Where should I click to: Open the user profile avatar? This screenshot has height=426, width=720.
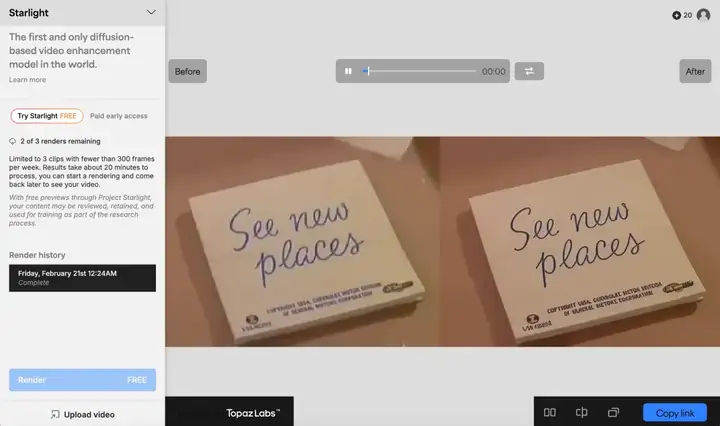[703, 15]
